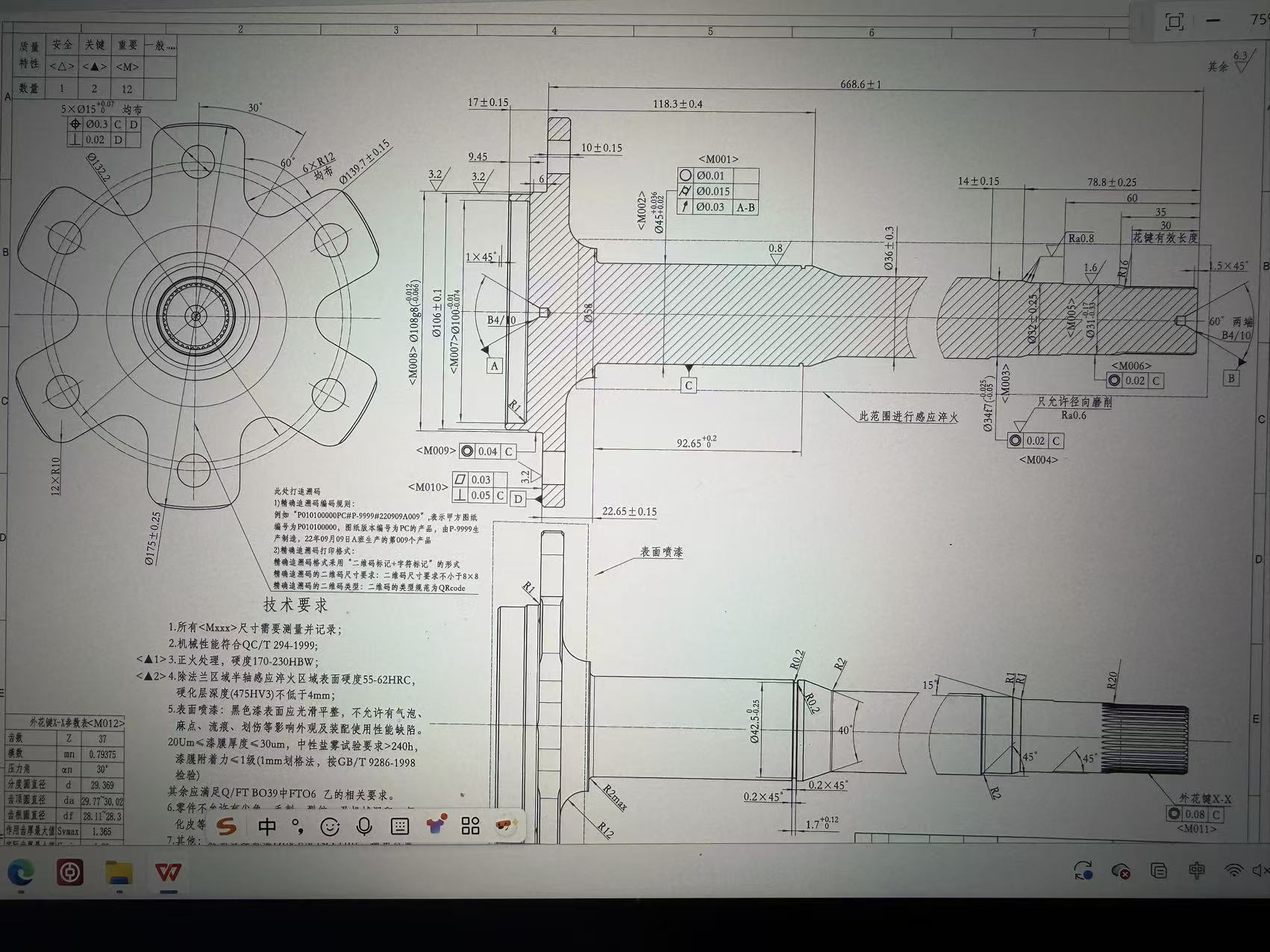Open the emoji smiley panel

pos(329,826)
